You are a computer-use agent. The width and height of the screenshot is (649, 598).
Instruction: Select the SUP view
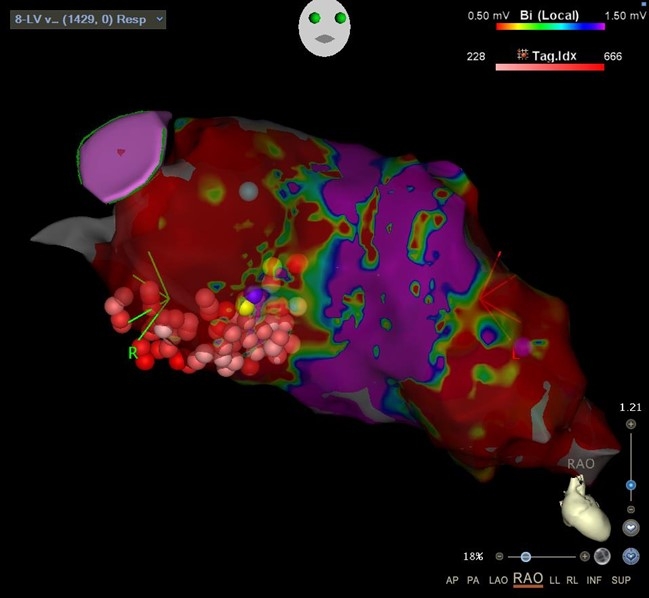[x=621, y=580]
